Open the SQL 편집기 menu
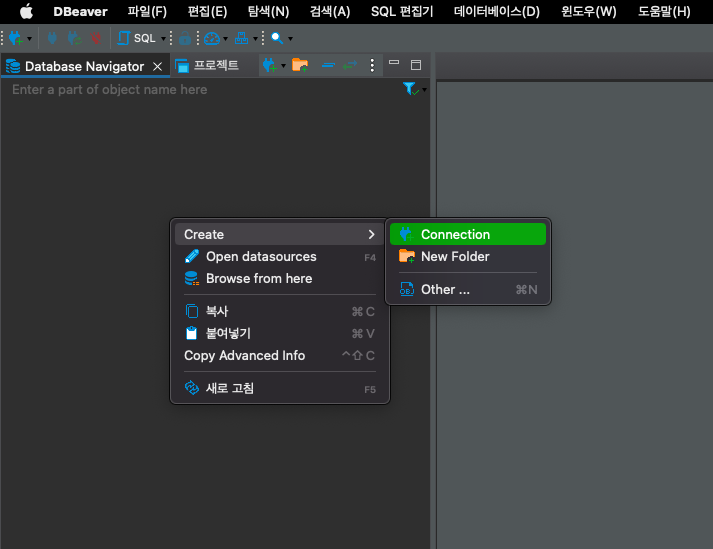 click(402, 11)
